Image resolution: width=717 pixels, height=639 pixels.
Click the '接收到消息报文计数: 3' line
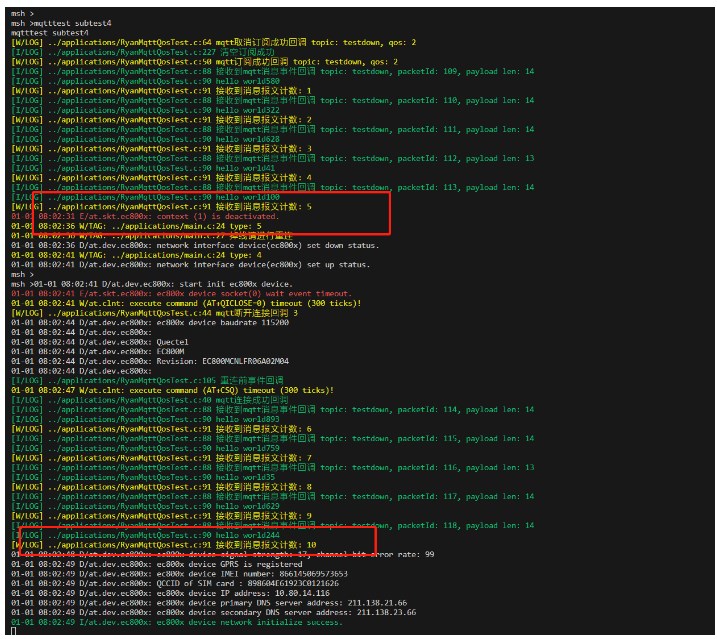click(161, 149)
